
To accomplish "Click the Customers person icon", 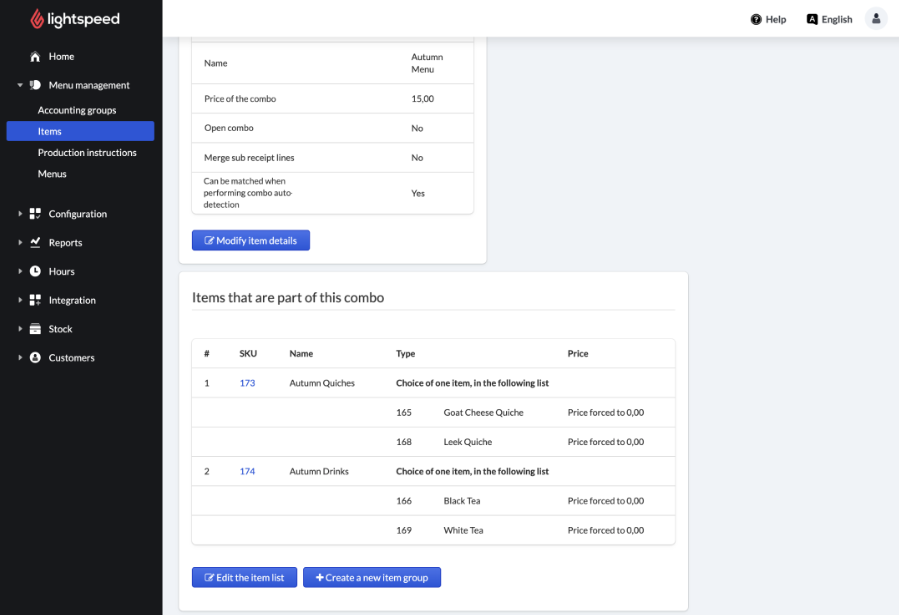I will pyautogui.click(x=36, y=358).
